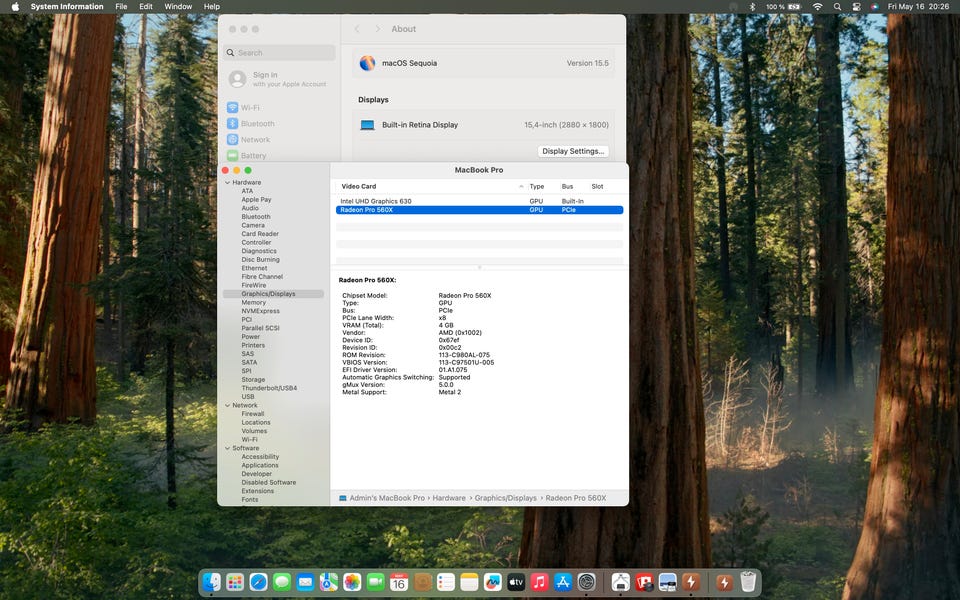Screen dimensions: 960x600
Task: Open Finder from the Dock
Action: click(211, 582)
